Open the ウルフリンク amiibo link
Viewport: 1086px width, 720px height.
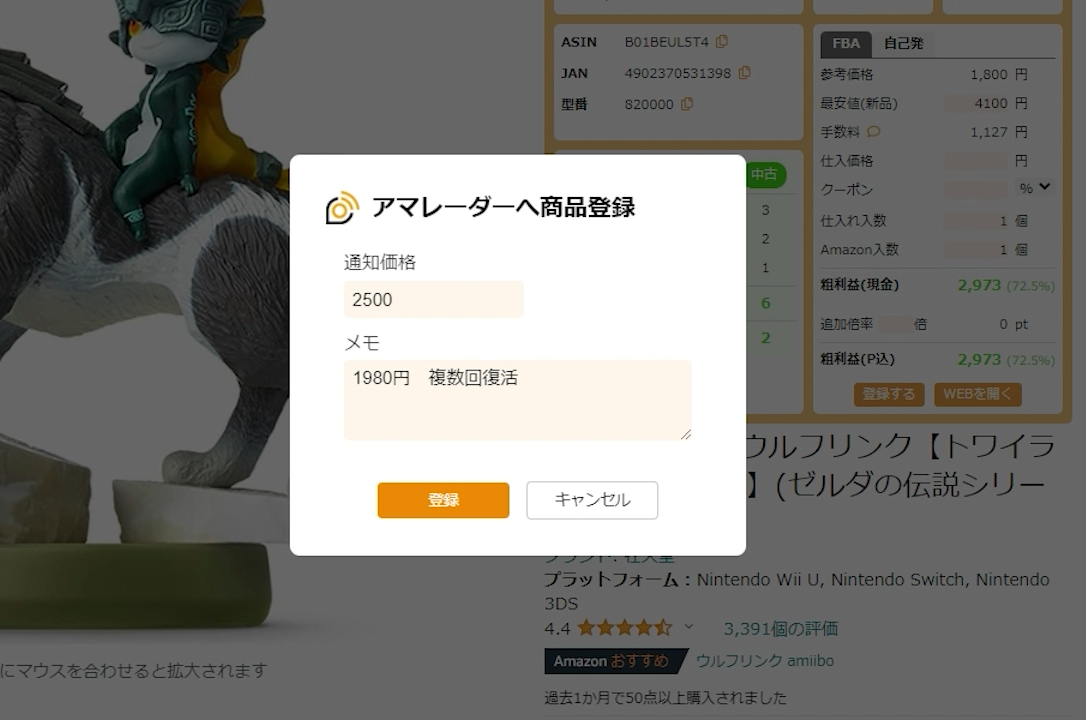coord(765,660)
